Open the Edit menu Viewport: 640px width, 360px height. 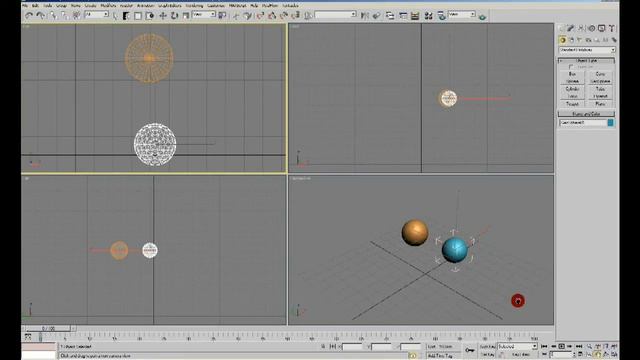click(36, 6)
